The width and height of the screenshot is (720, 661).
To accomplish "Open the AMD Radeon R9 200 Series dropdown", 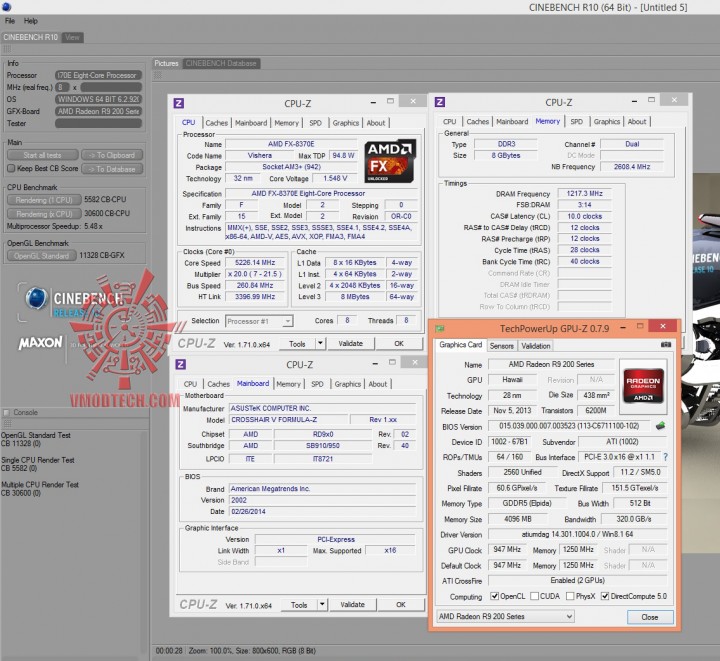I will (x=505, y=616).
